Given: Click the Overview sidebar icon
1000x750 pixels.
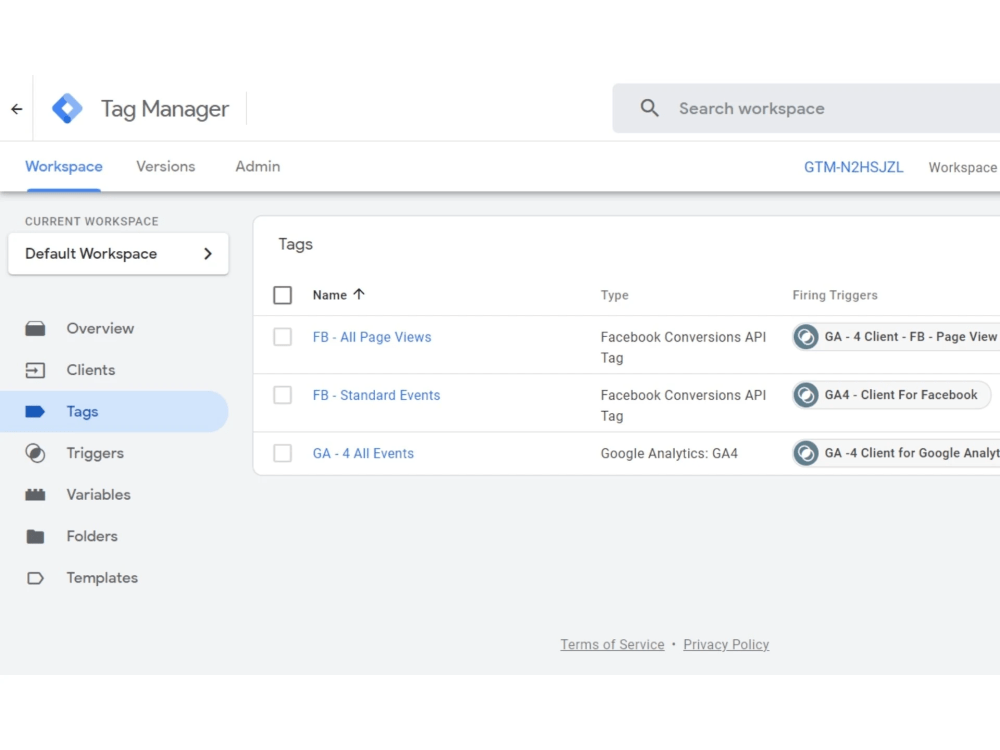Looking at the screenshot, I should click(35, 328).
